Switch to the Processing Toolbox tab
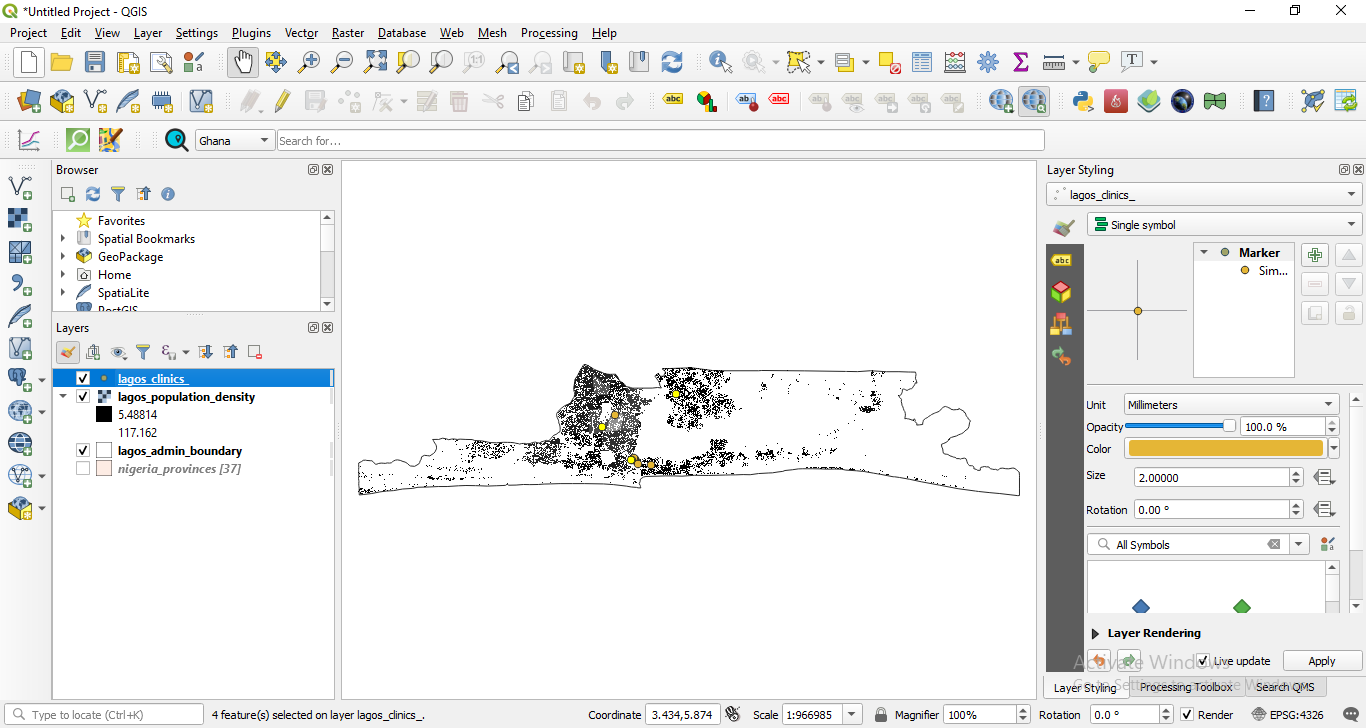The width and height of the screenshot is (1366, 728). coord(1186,687)
